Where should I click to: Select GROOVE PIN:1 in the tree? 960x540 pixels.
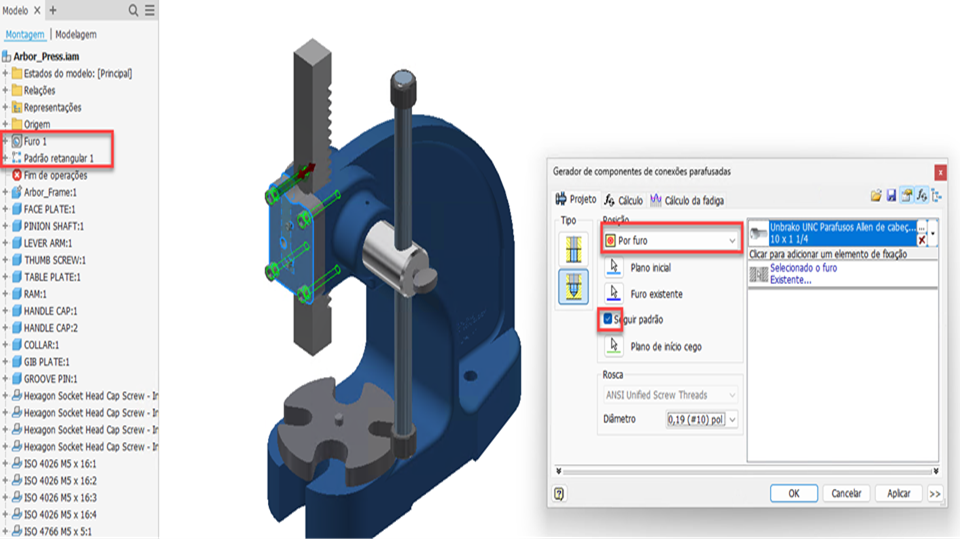pyautogui.click(x=50, y=379)
